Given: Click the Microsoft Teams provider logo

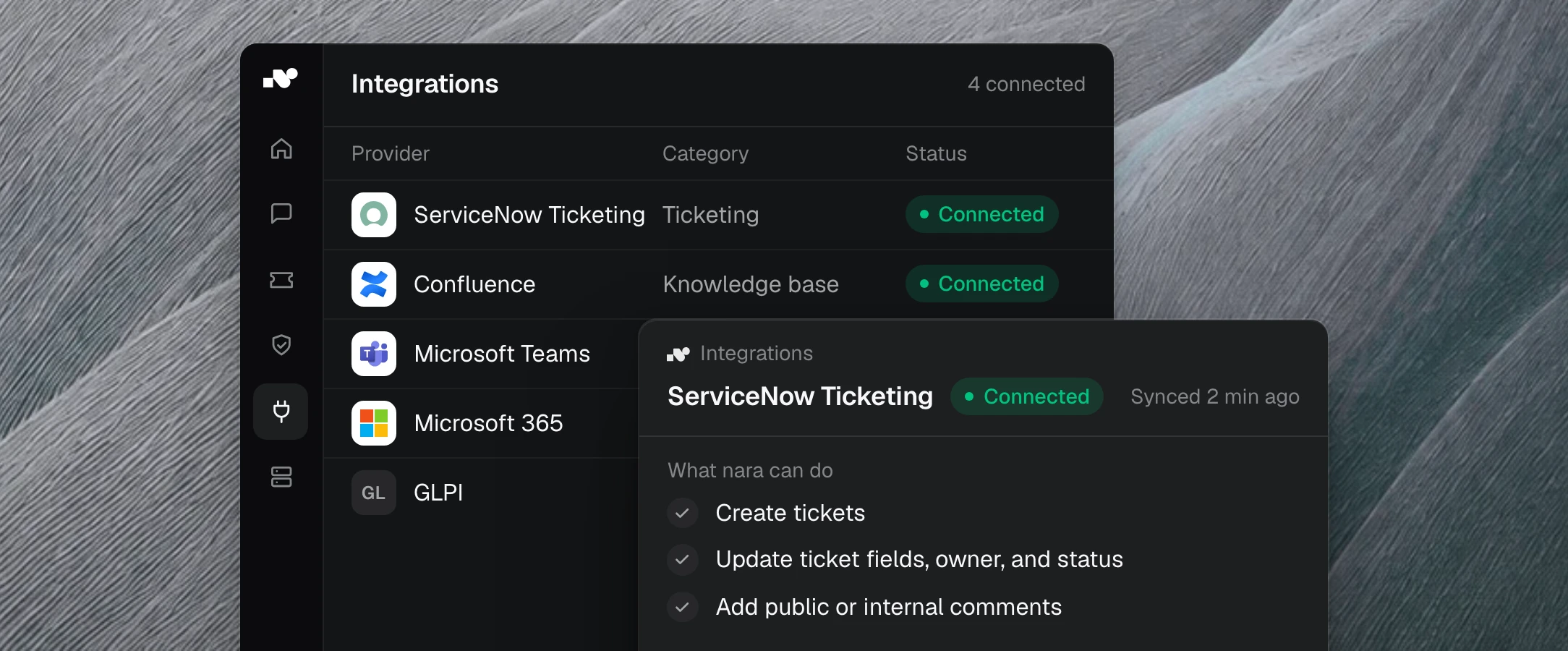Looking at the screenshot, I should pos(374,354).
